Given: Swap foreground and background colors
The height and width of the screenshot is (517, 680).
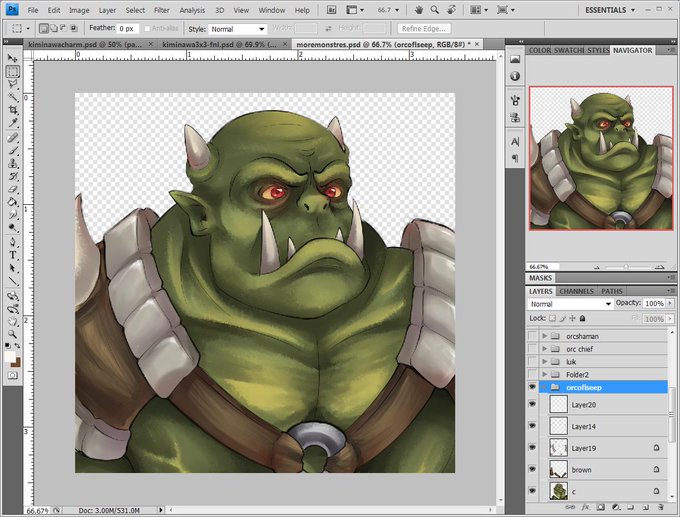Looking at the screenshot, I should click(17, 346).
